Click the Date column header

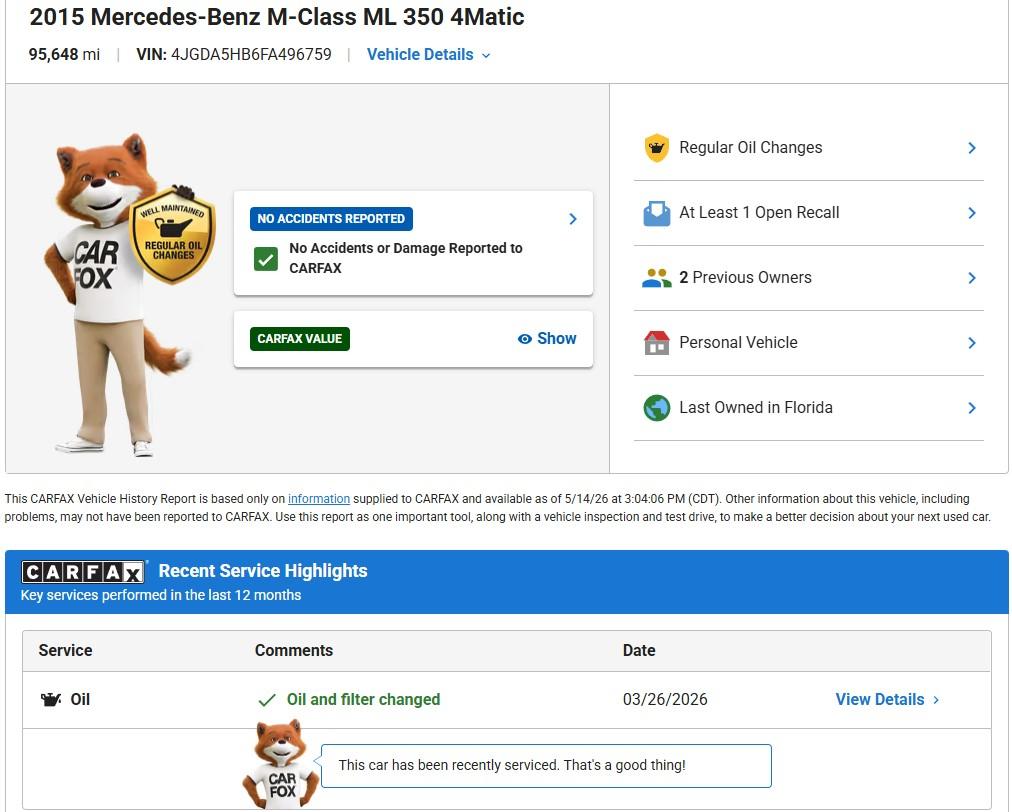[639, 651]
